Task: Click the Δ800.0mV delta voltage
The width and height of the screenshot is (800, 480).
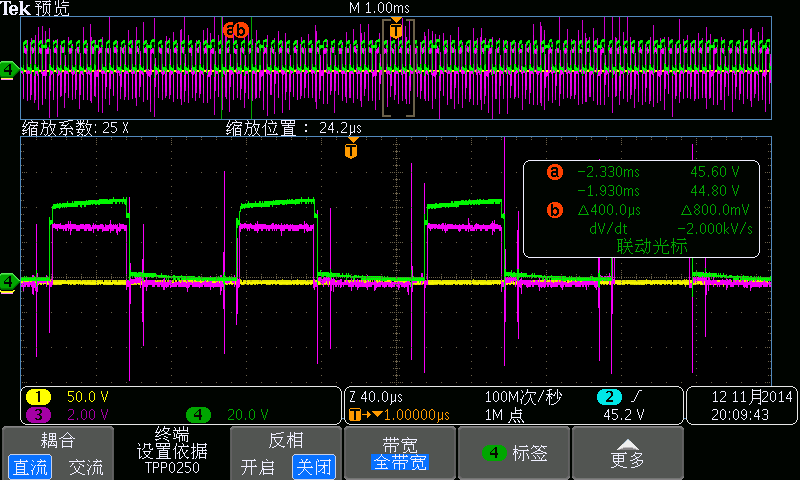Action: [715, 210]
